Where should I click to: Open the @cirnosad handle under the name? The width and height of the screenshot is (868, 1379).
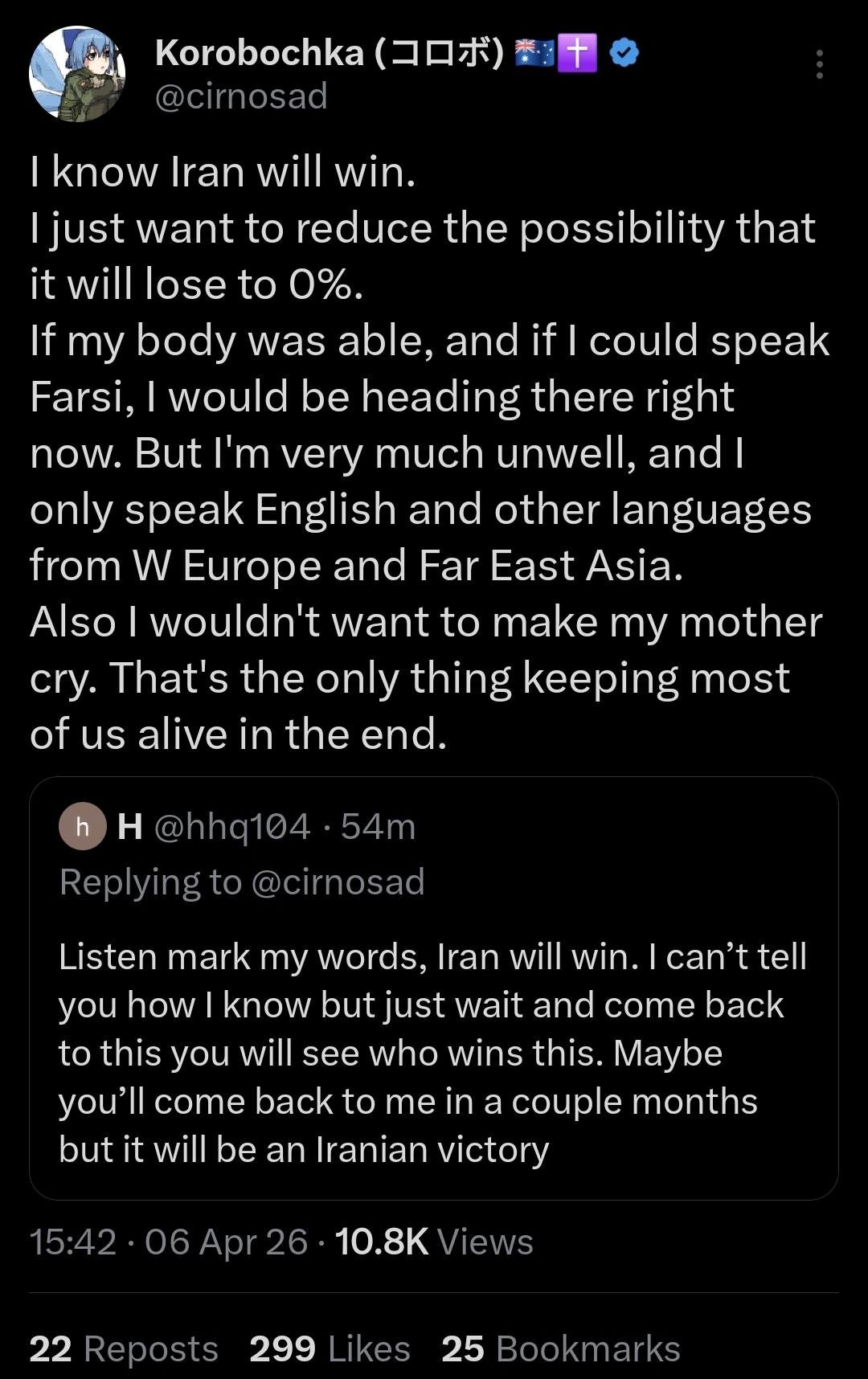(241, 96)
